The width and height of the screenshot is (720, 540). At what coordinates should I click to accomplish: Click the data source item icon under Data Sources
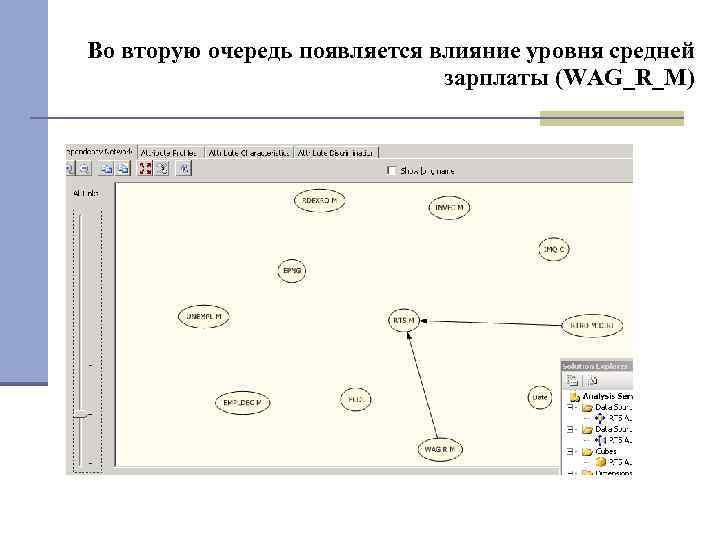tap(600, 418)
